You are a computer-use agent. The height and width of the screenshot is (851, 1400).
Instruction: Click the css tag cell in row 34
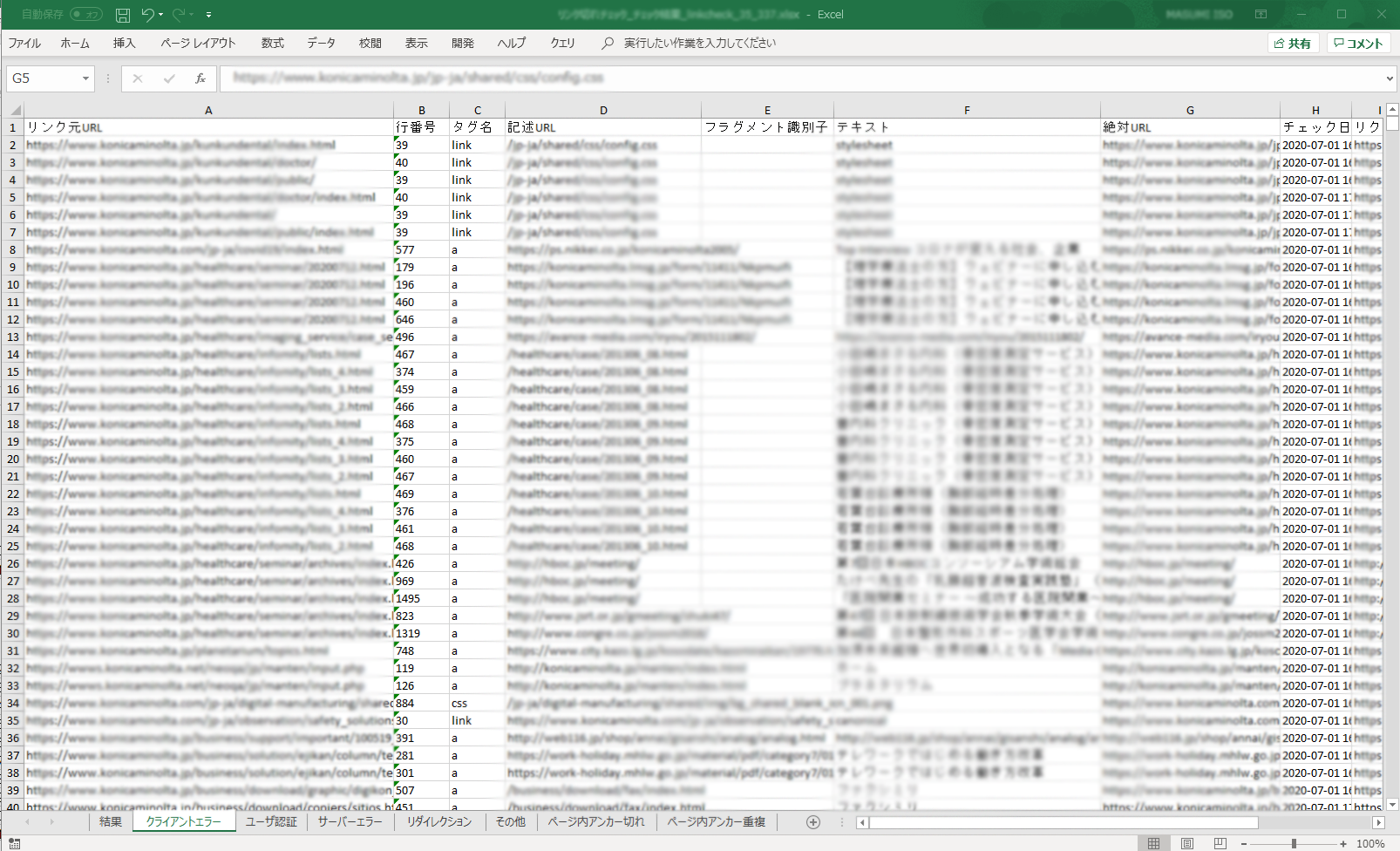point(477,703)
